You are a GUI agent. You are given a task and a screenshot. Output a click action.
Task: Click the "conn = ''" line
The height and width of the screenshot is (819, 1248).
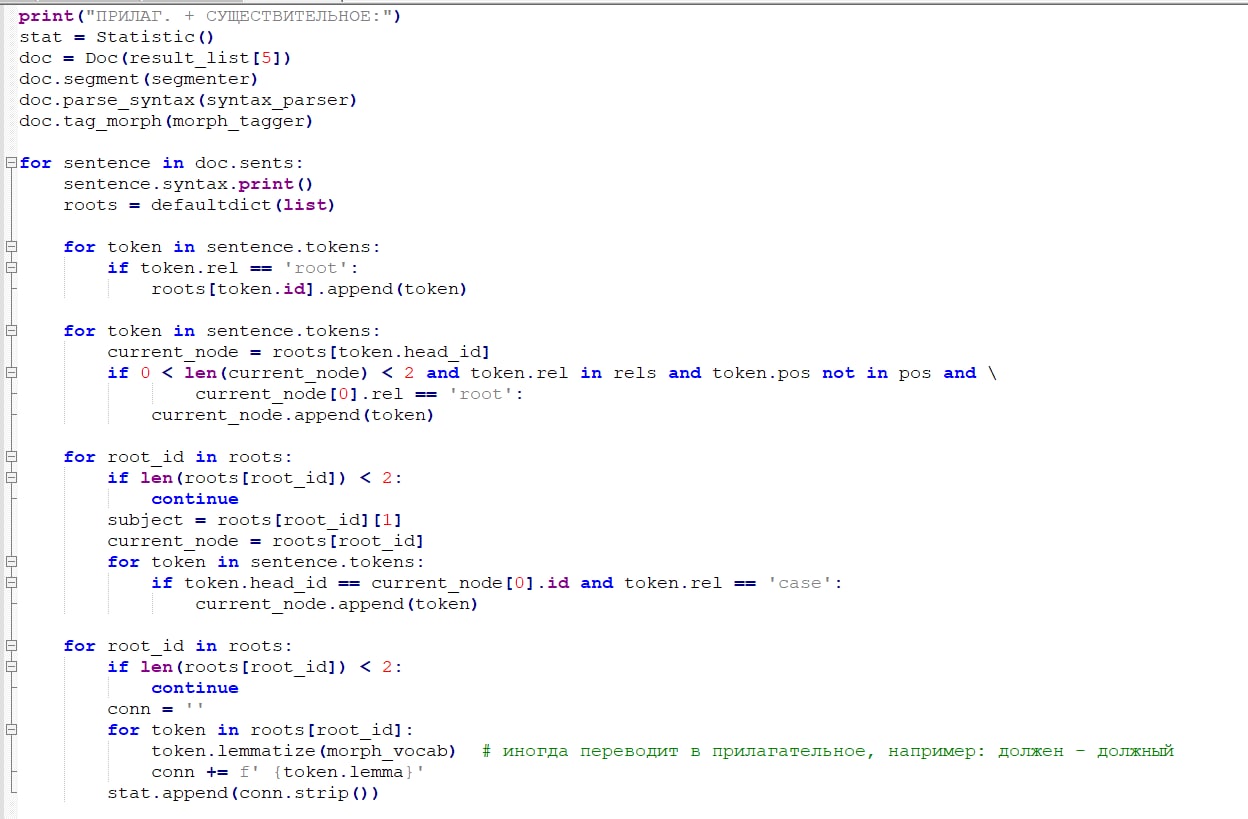click(x=156, y=709)
